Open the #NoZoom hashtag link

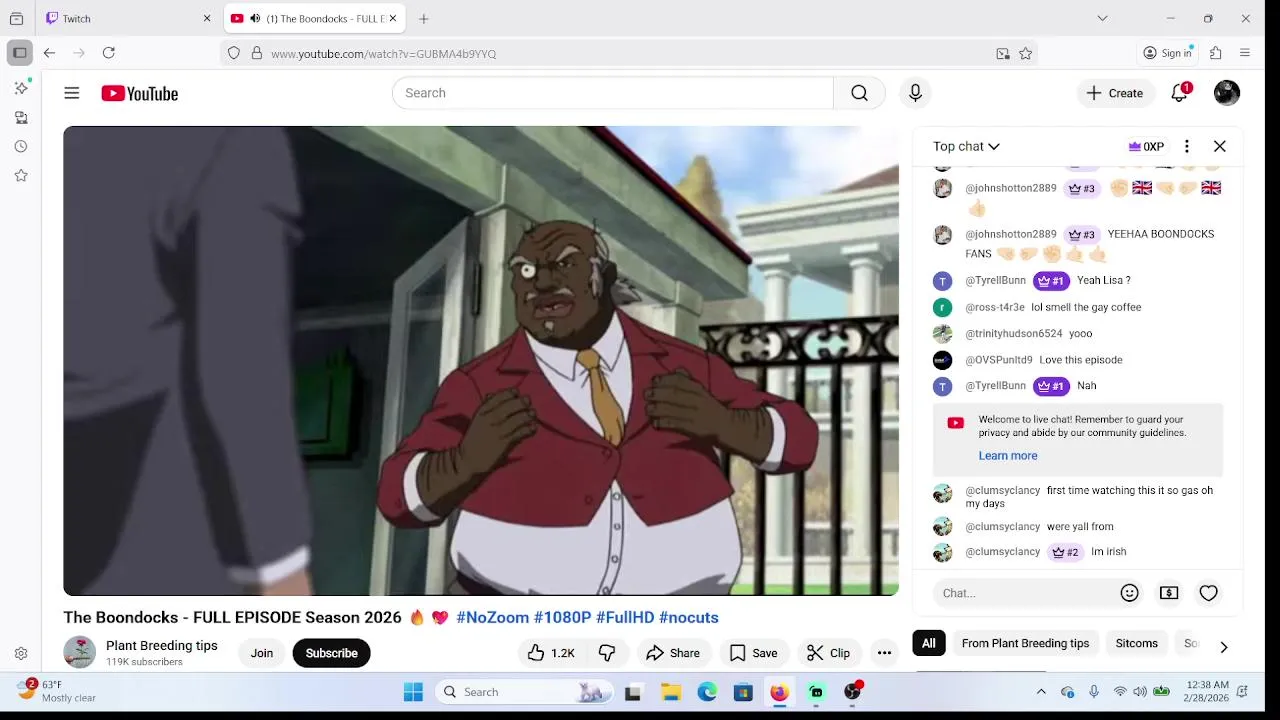click(493, 617)
